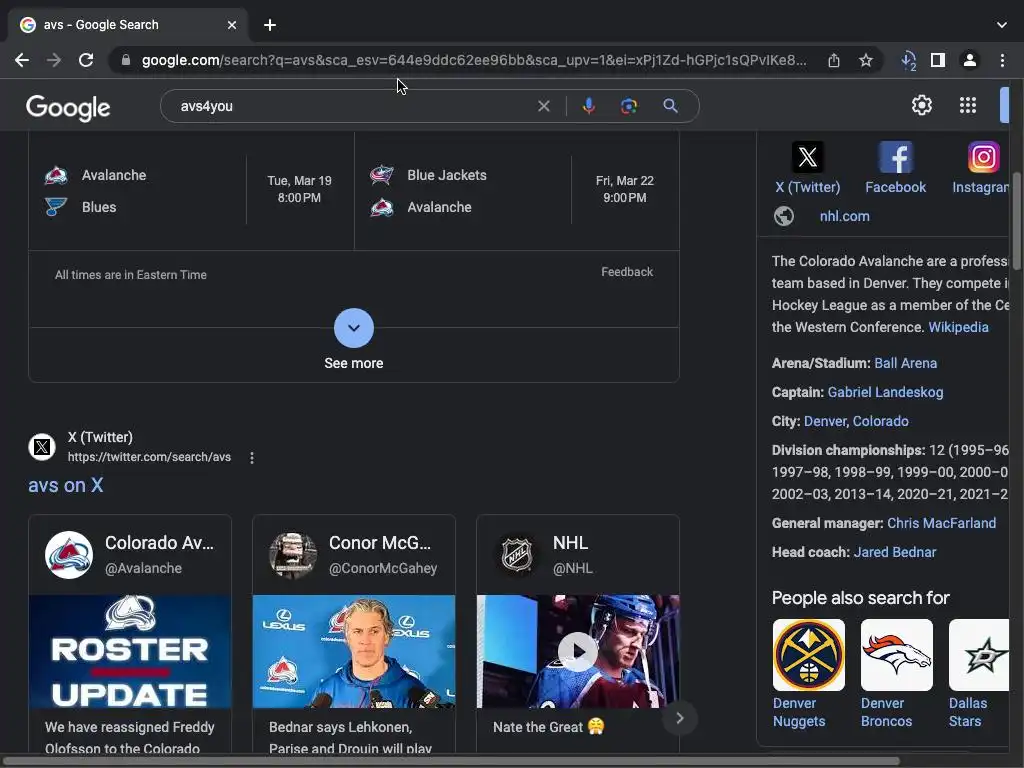Open the Denver, Colorado link

coord(856,421)
